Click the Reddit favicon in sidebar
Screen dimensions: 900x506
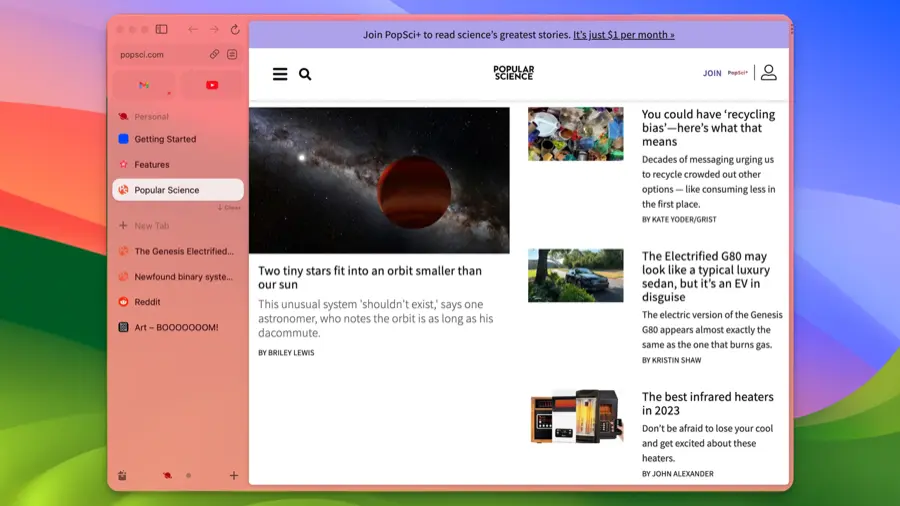123,302
